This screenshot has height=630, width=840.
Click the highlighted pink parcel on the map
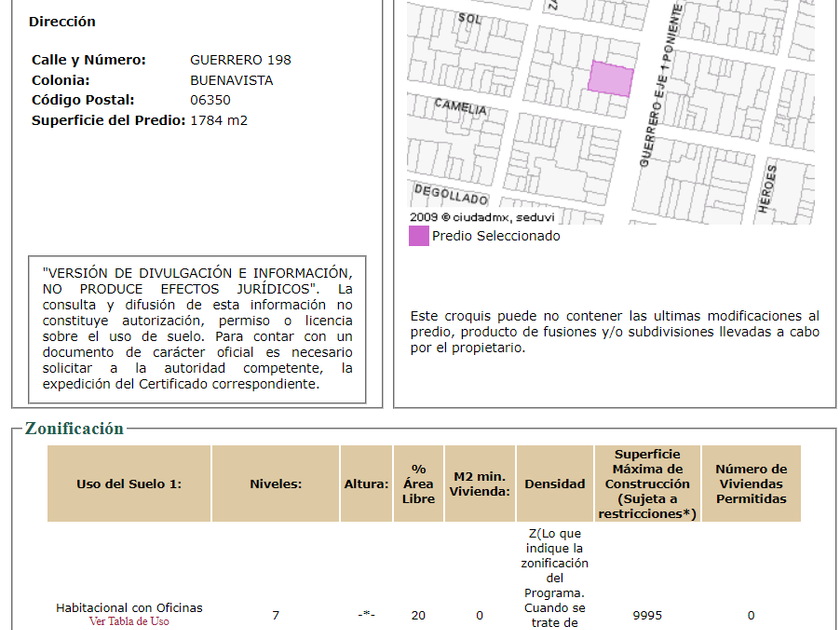611,79
